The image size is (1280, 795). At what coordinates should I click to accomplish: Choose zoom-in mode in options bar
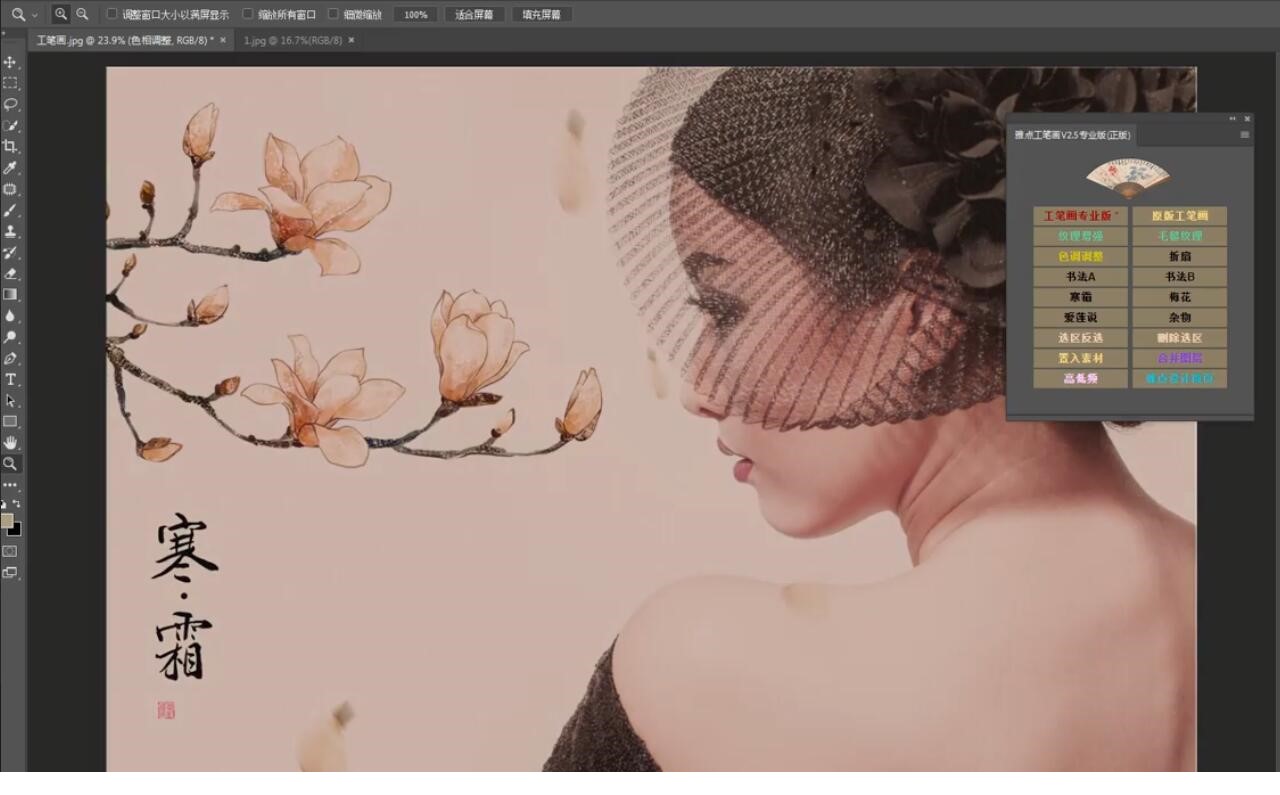[61, 14]
